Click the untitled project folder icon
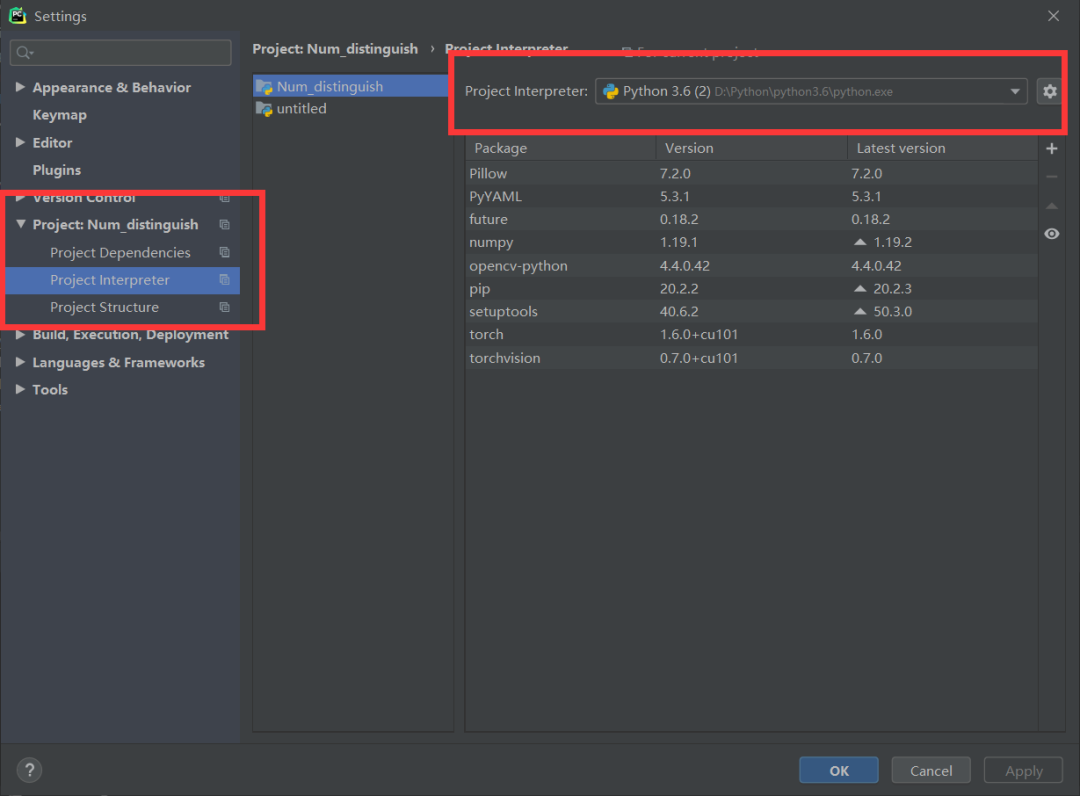The height and width of the screenshot is (796, 1080). (264, 109)
